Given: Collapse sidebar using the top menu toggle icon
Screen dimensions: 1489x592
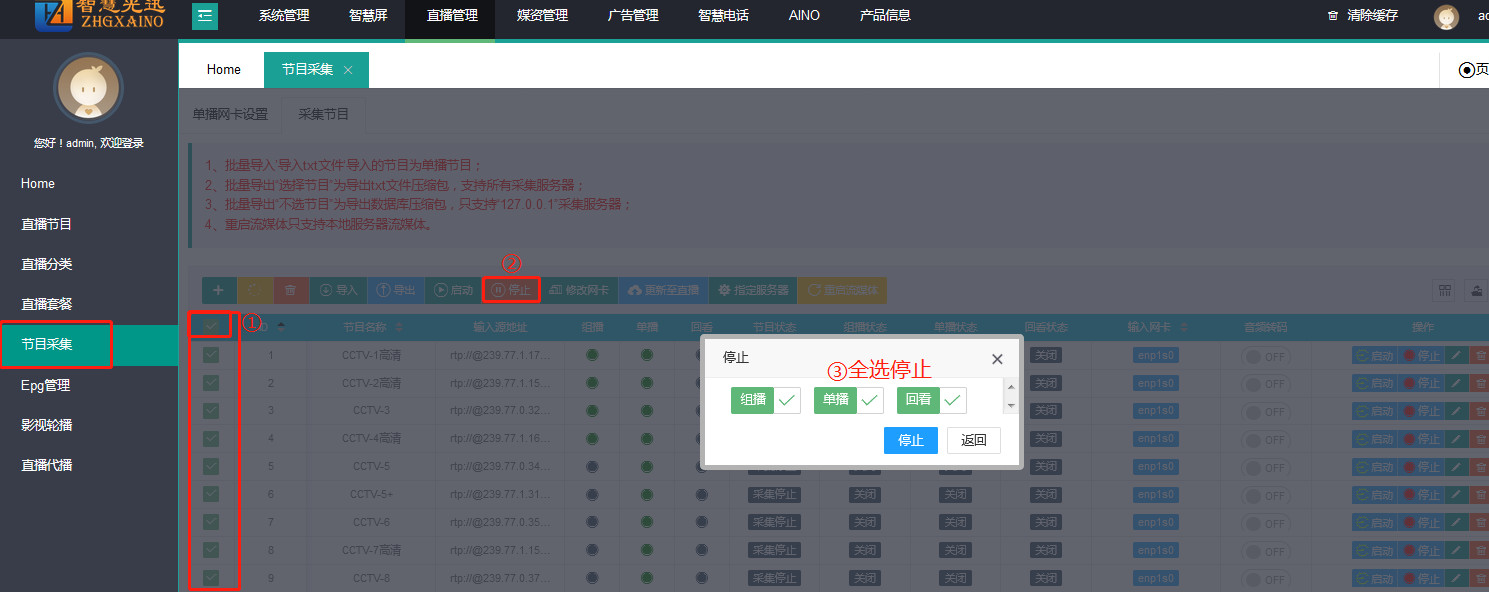Looking at the screenshot, I should point(205,15).
